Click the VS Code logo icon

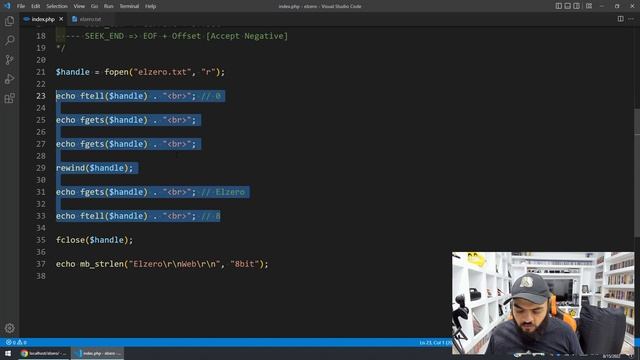7,6
